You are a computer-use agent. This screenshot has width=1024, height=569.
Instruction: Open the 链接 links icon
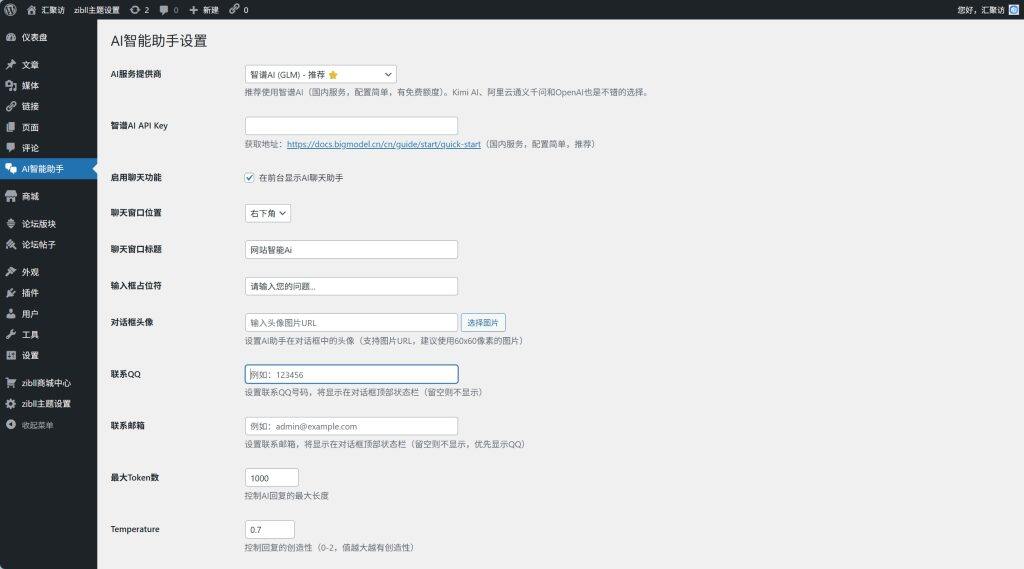tap(11, 106)
